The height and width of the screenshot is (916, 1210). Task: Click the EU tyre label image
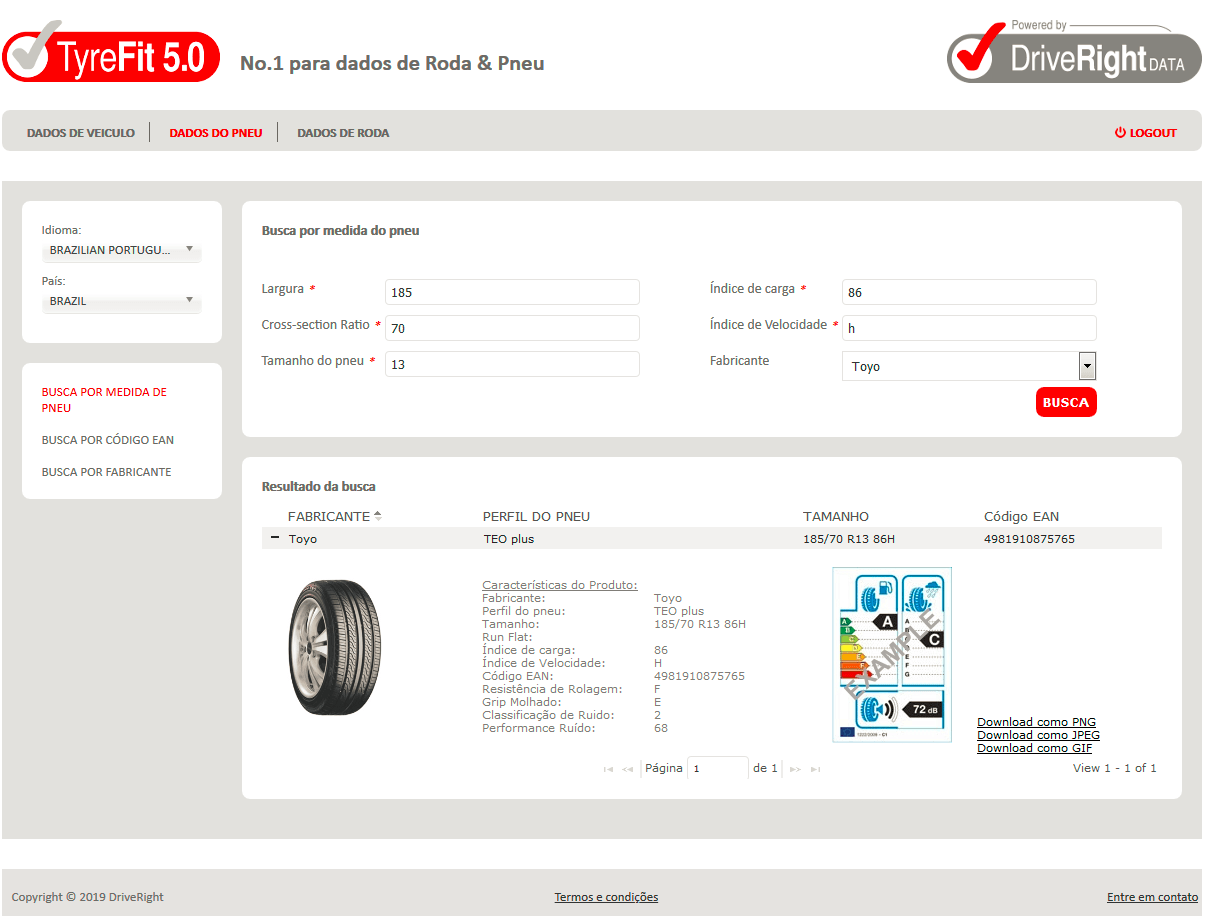pyautogui.click(x=892, y=655)
